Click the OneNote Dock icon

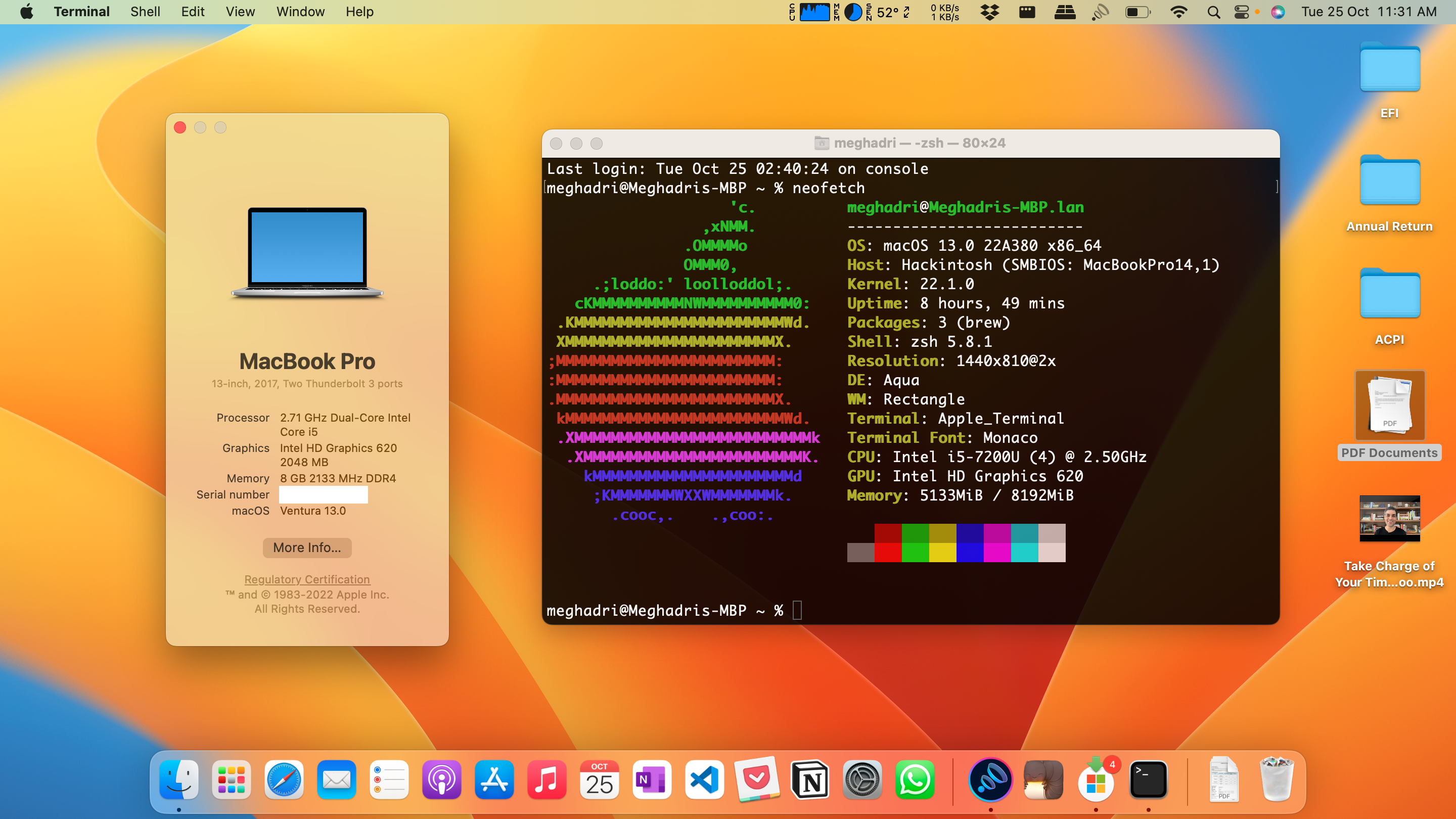point(652,781)
